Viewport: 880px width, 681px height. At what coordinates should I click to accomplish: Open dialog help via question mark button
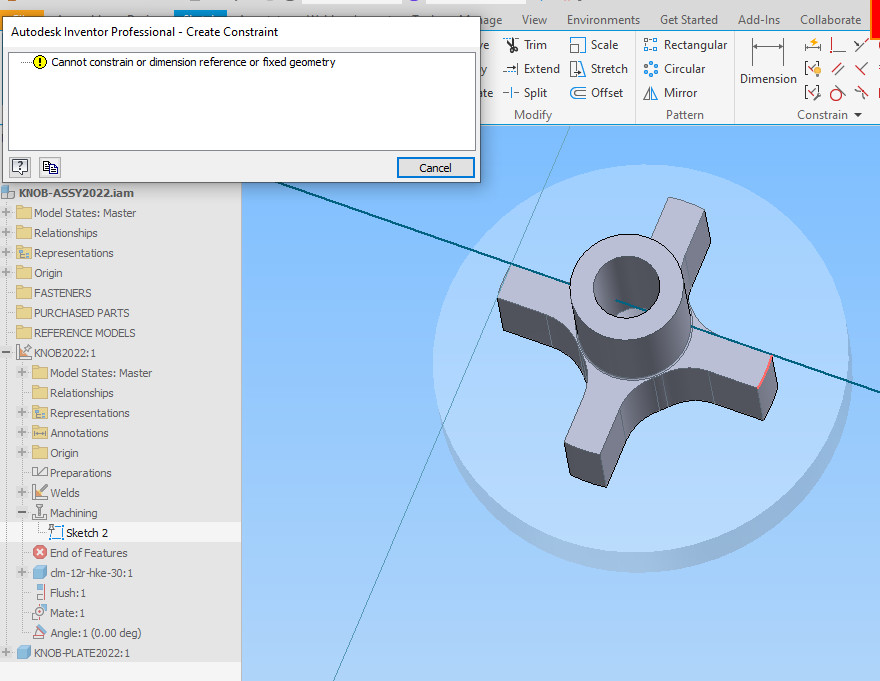click(20, 167)
